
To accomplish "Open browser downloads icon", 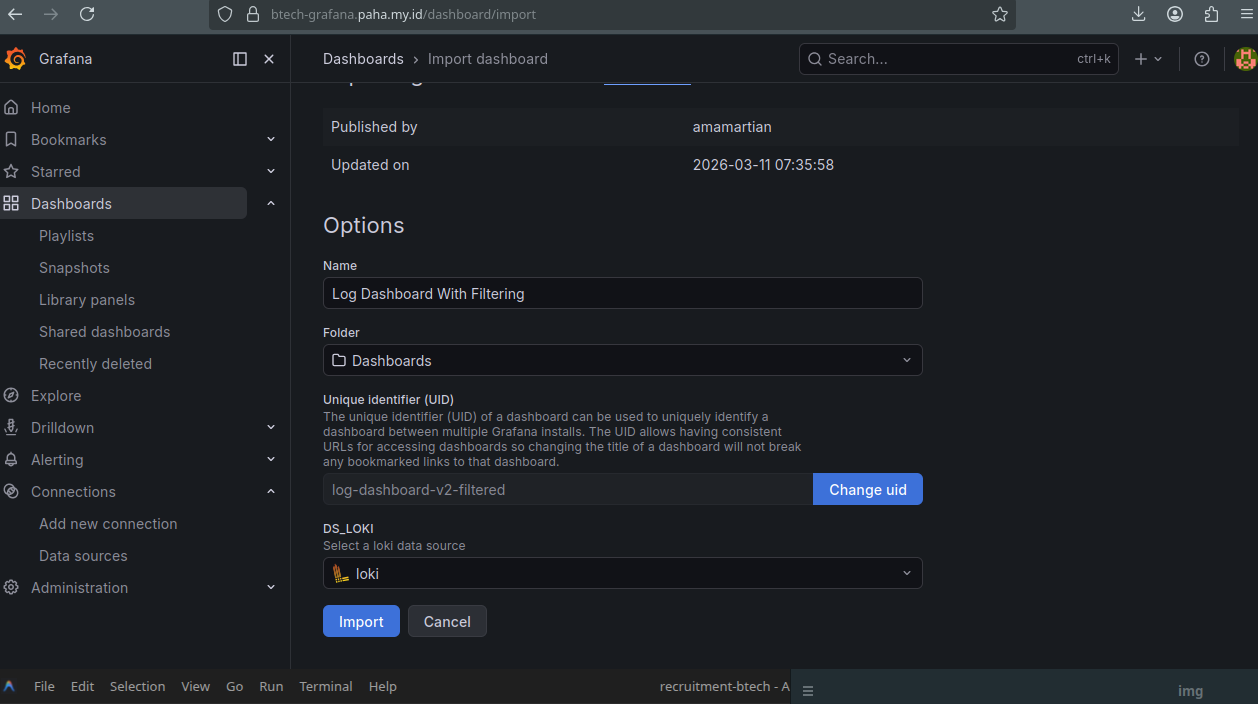I will pos(1139,14).
